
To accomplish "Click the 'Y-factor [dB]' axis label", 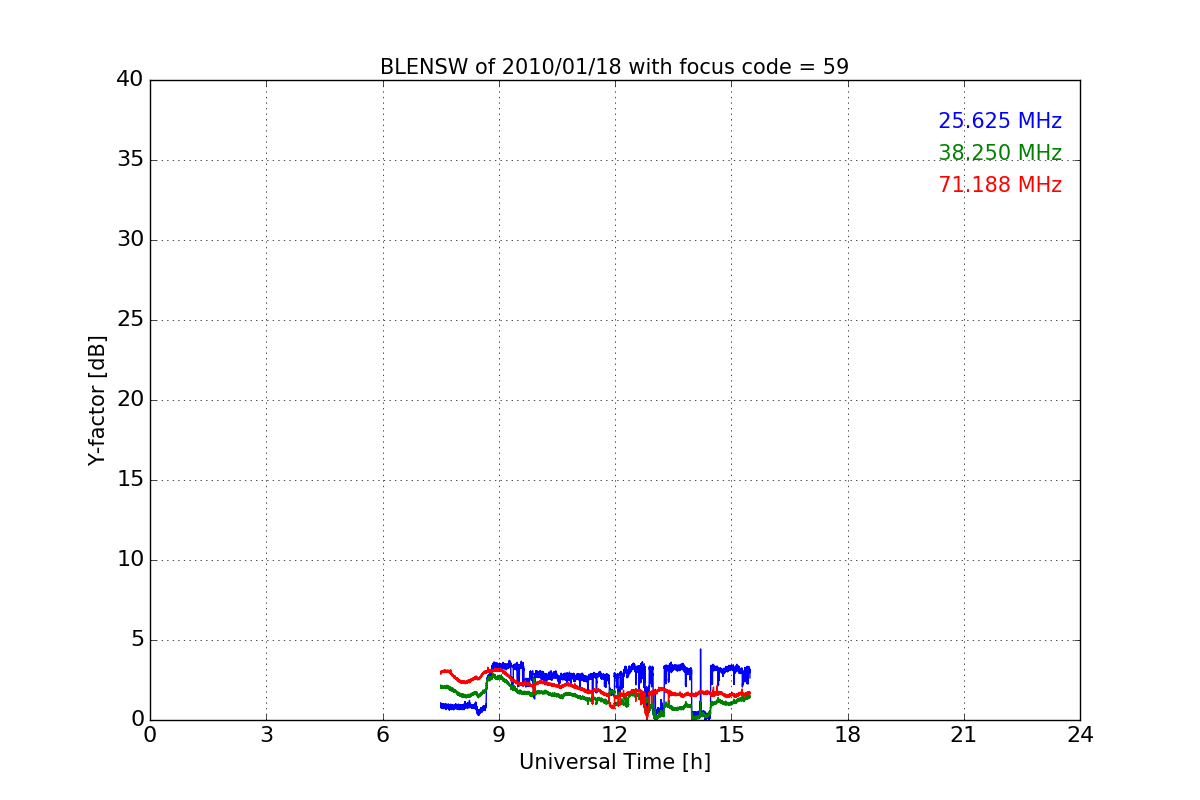I will [x=97, y=400].
